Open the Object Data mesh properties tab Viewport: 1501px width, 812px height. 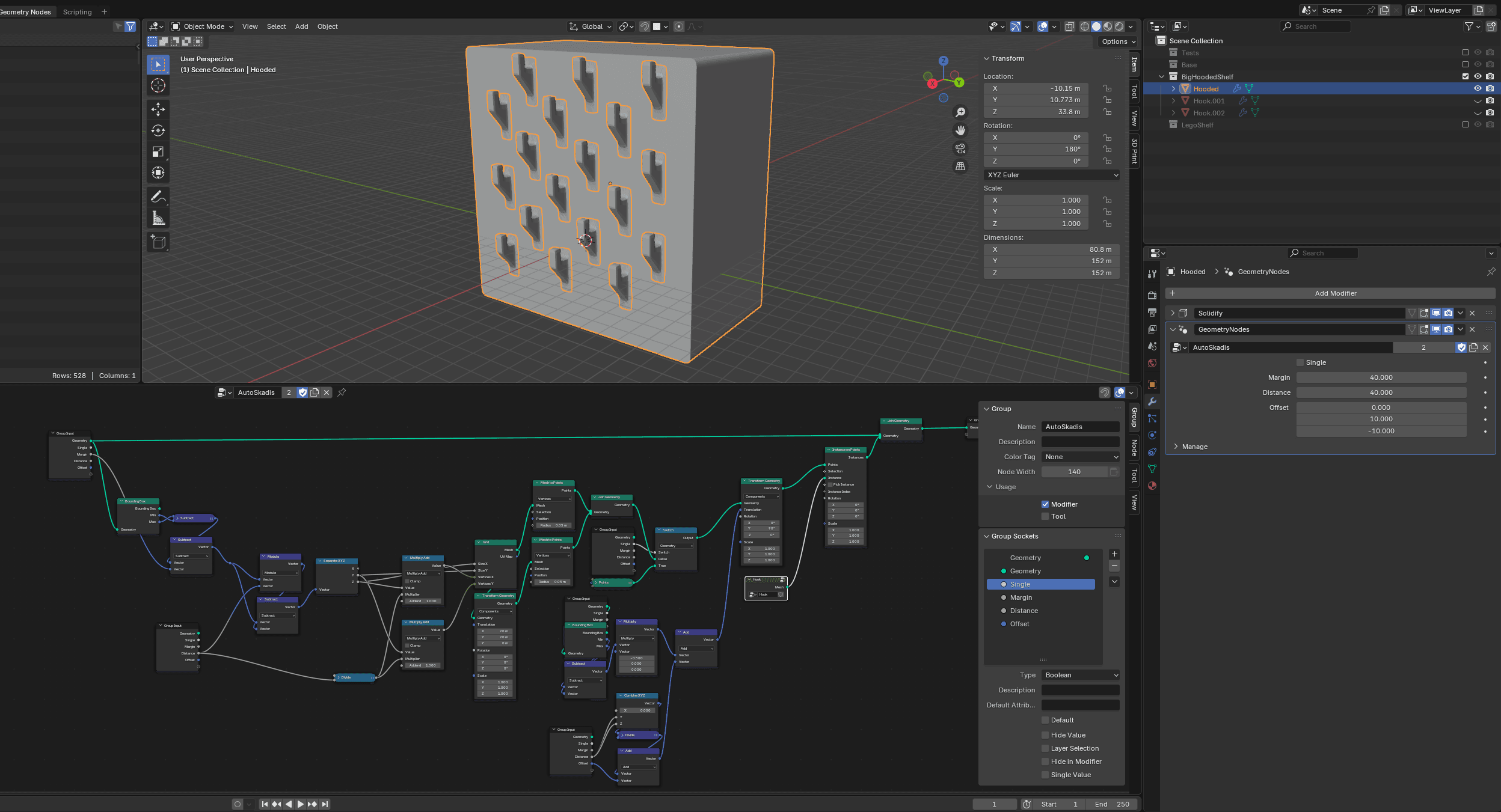tap(1152, 469)
